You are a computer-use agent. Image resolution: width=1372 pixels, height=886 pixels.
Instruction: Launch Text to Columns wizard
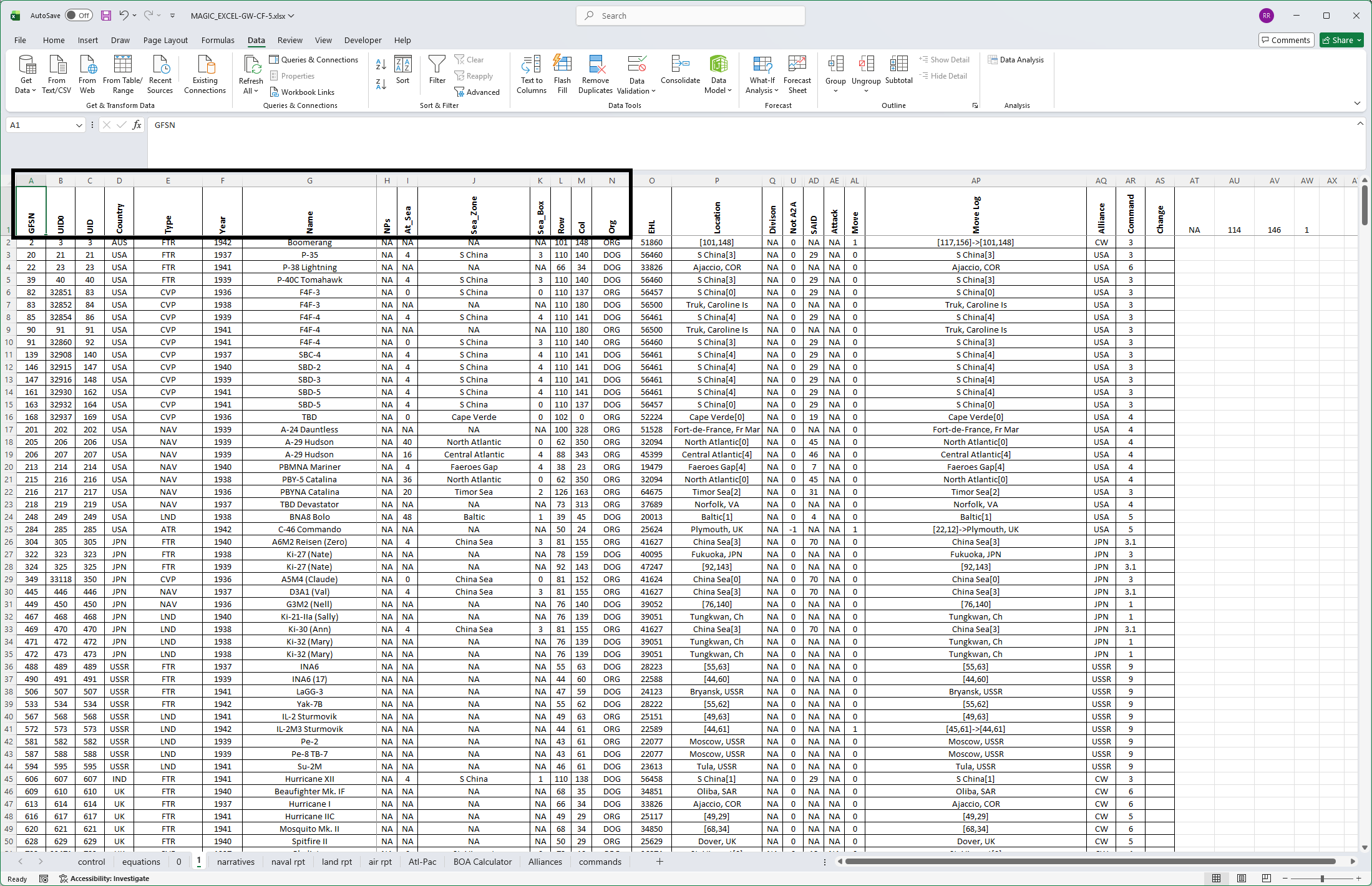532,74
